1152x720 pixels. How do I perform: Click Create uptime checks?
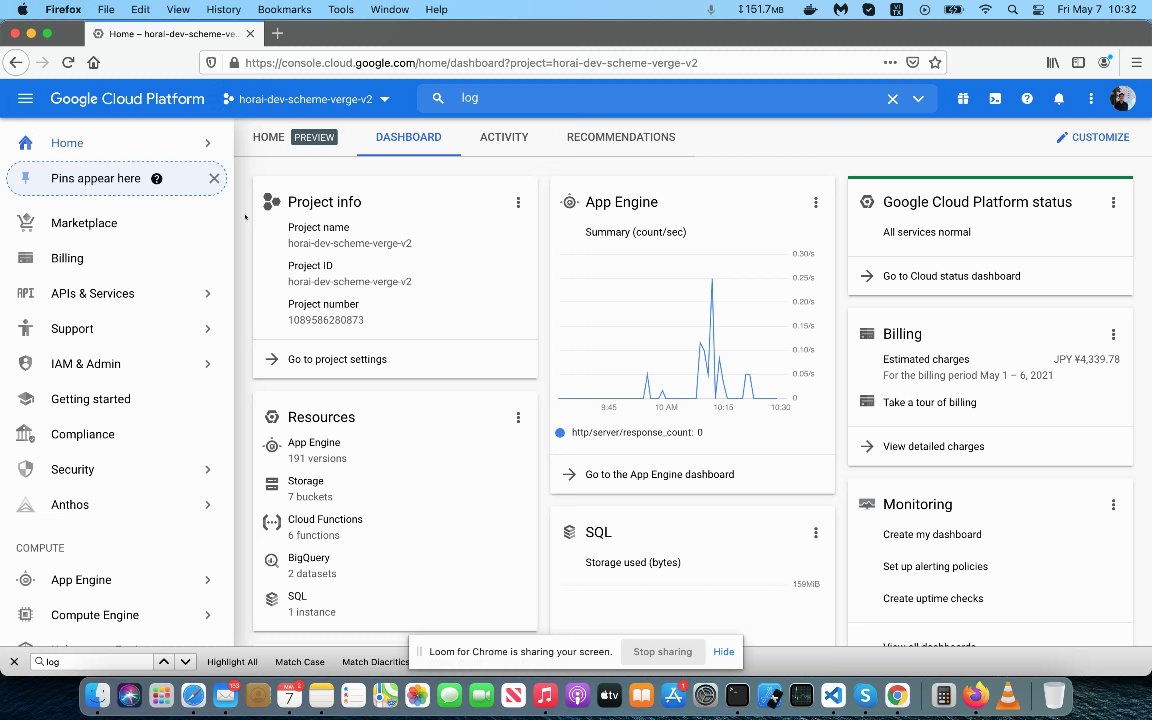[x=933, y=599]
